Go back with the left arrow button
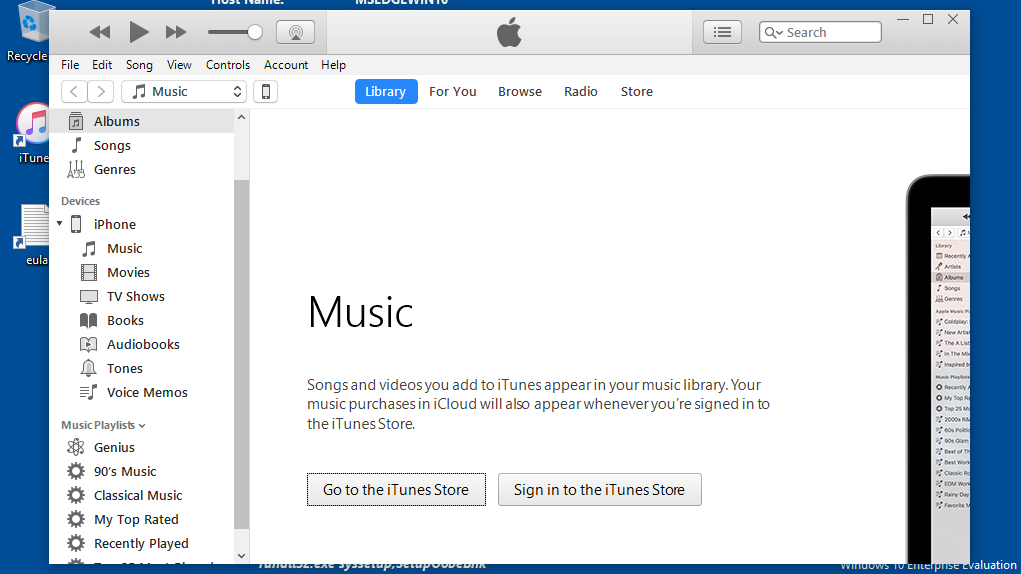This screenshot has height=574, width=1021. pos(74,92)
